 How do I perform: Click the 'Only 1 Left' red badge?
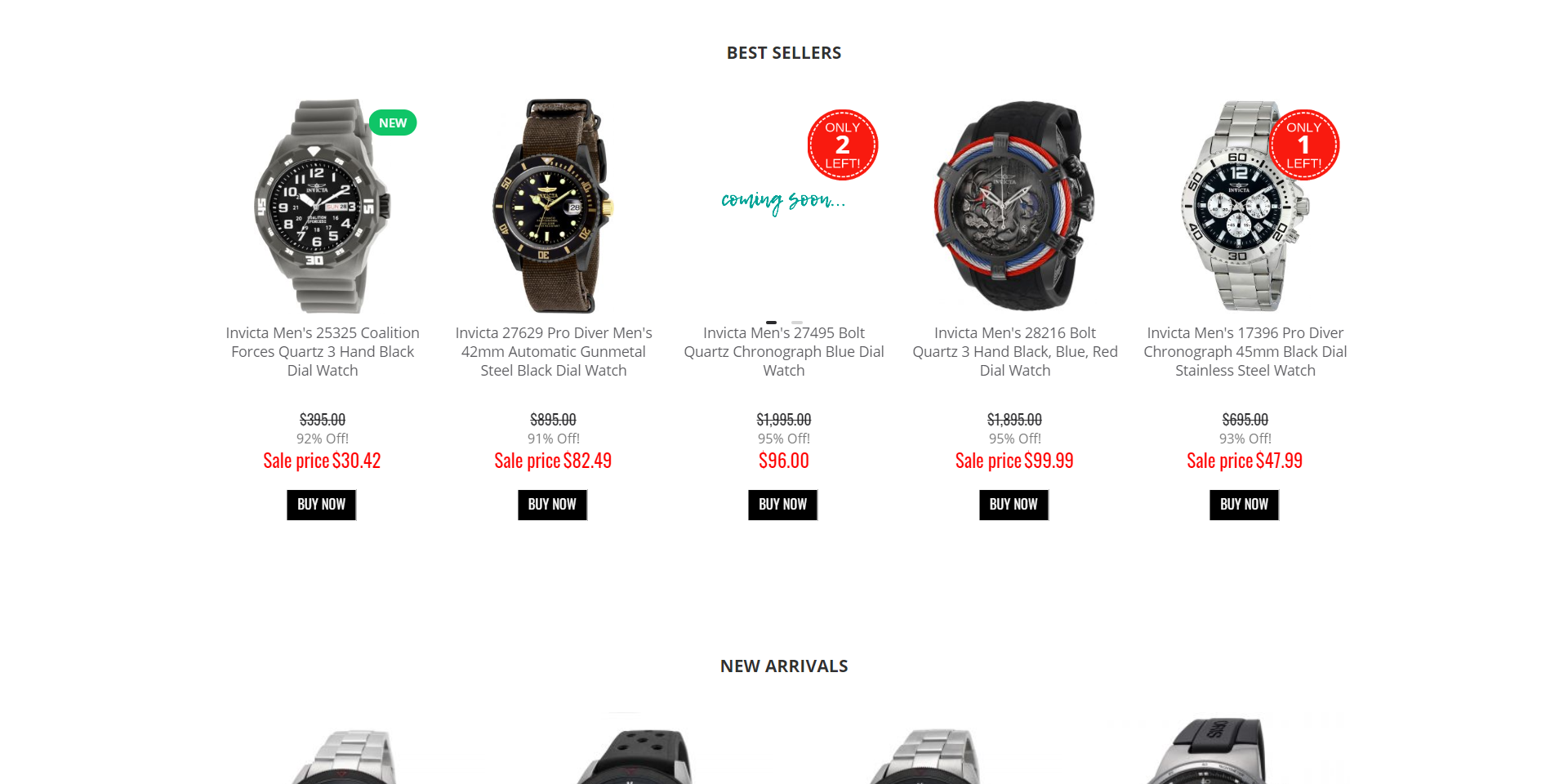coord(1303,145)
